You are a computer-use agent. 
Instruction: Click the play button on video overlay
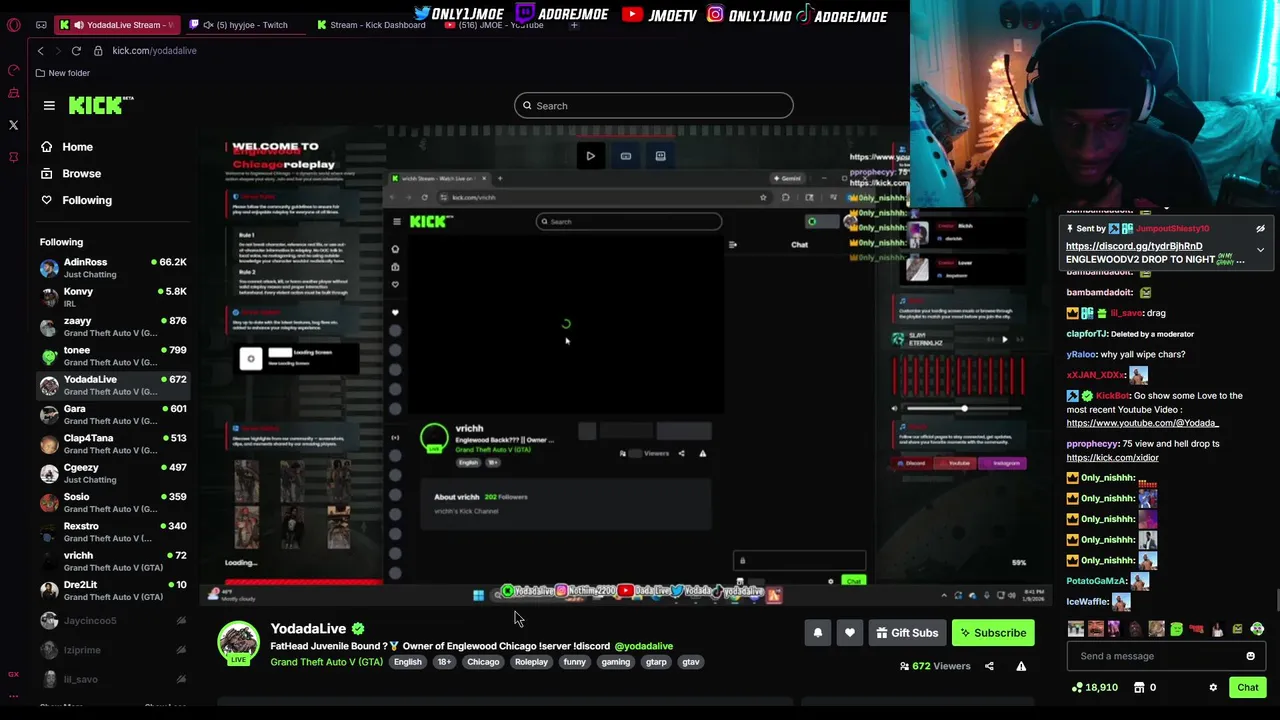590,156
